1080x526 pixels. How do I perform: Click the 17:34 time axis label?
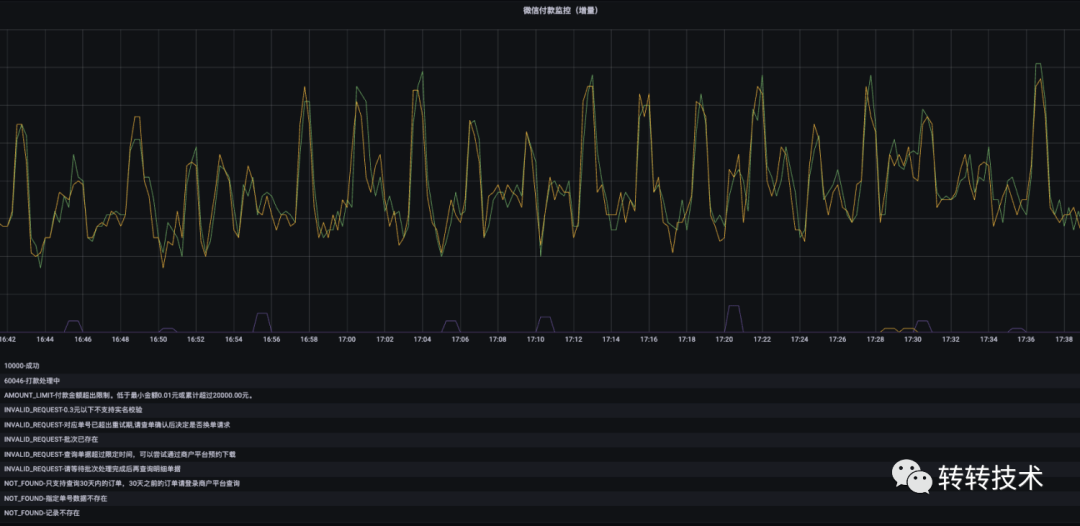point(988,339)
